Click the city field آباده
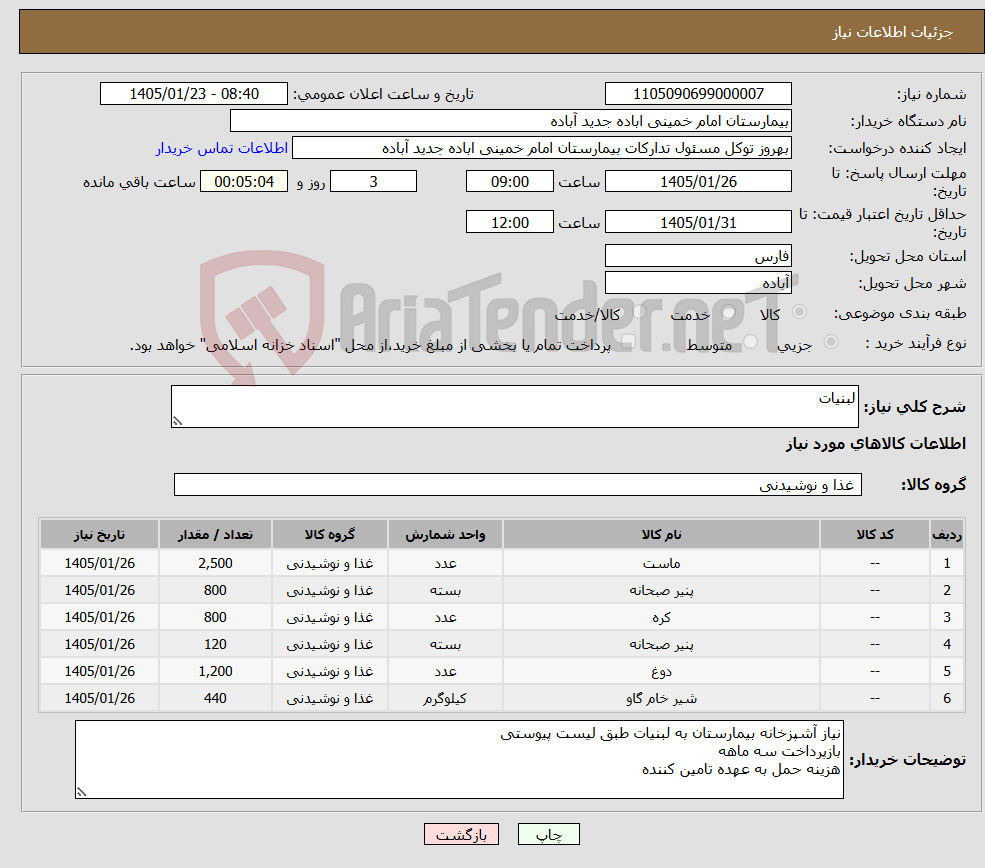Image resolution: width=985 pixels, height=868 pixels. coord(698,283)
